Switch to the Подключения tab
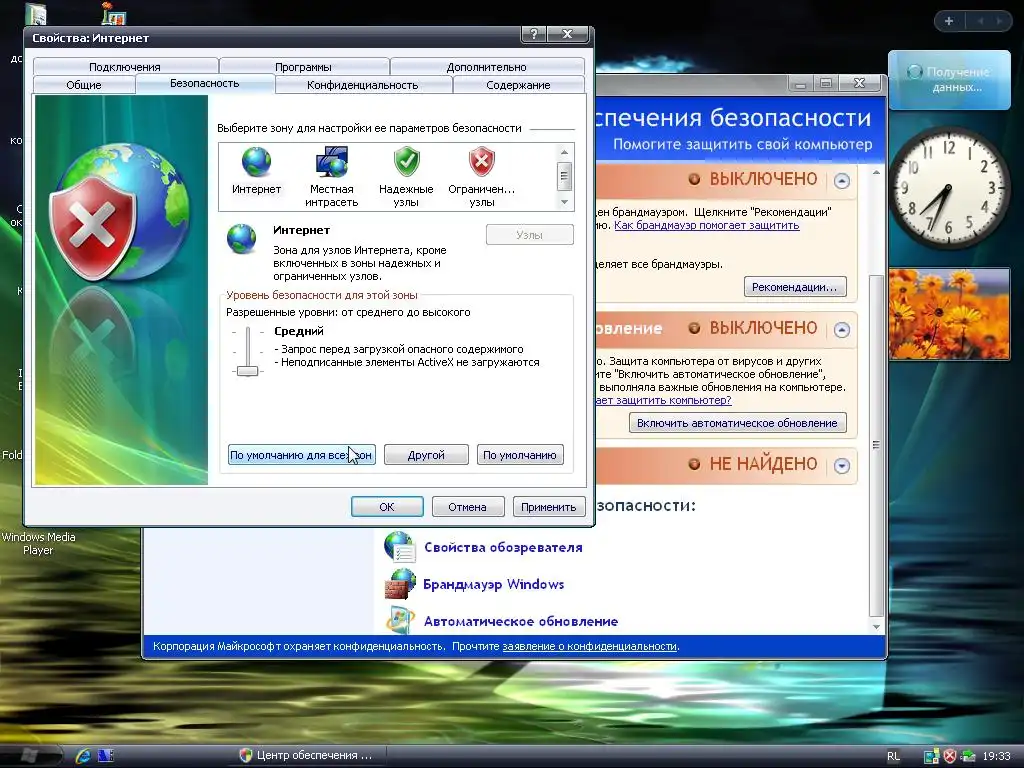Screen dimensions: 1024x768 pyautogui.click(x=125, y=67)
